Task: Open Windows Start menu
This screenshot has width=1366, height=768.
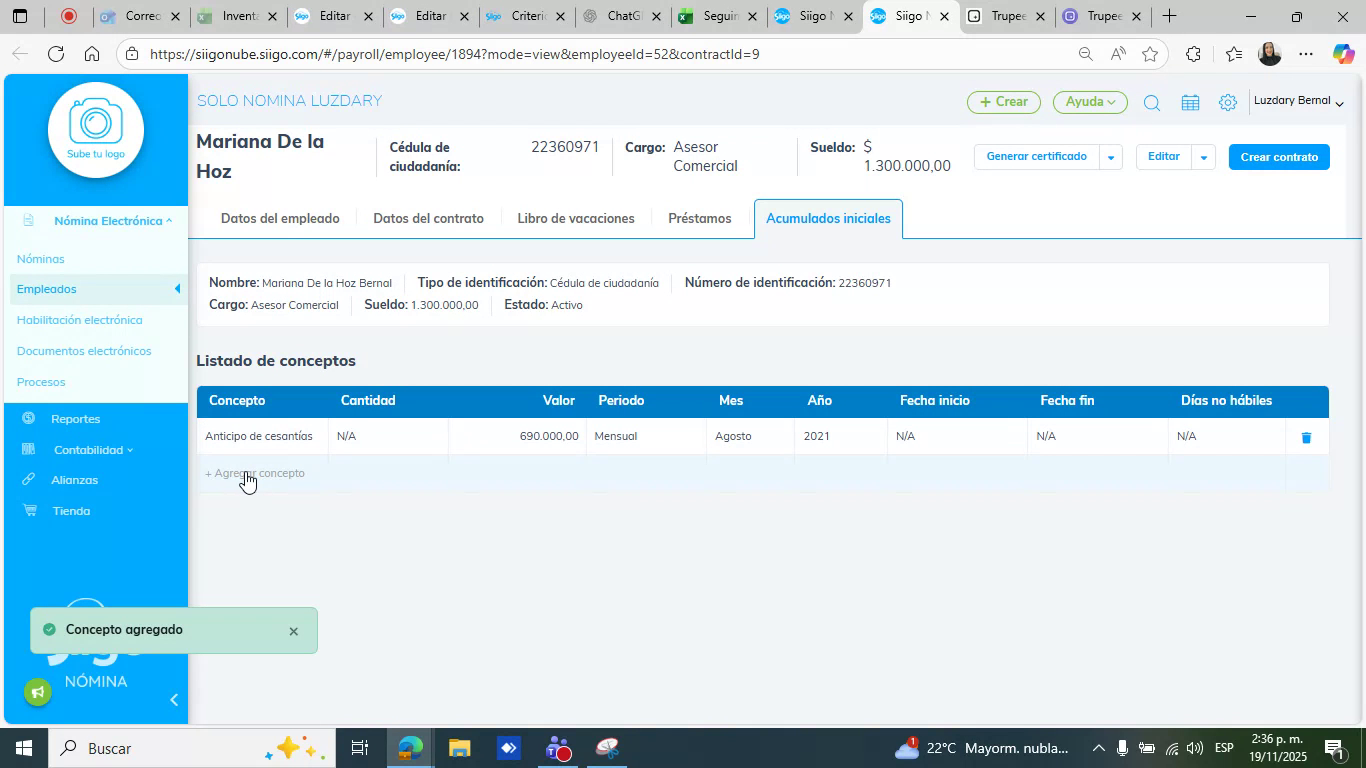Action: [x=22, y=748]
